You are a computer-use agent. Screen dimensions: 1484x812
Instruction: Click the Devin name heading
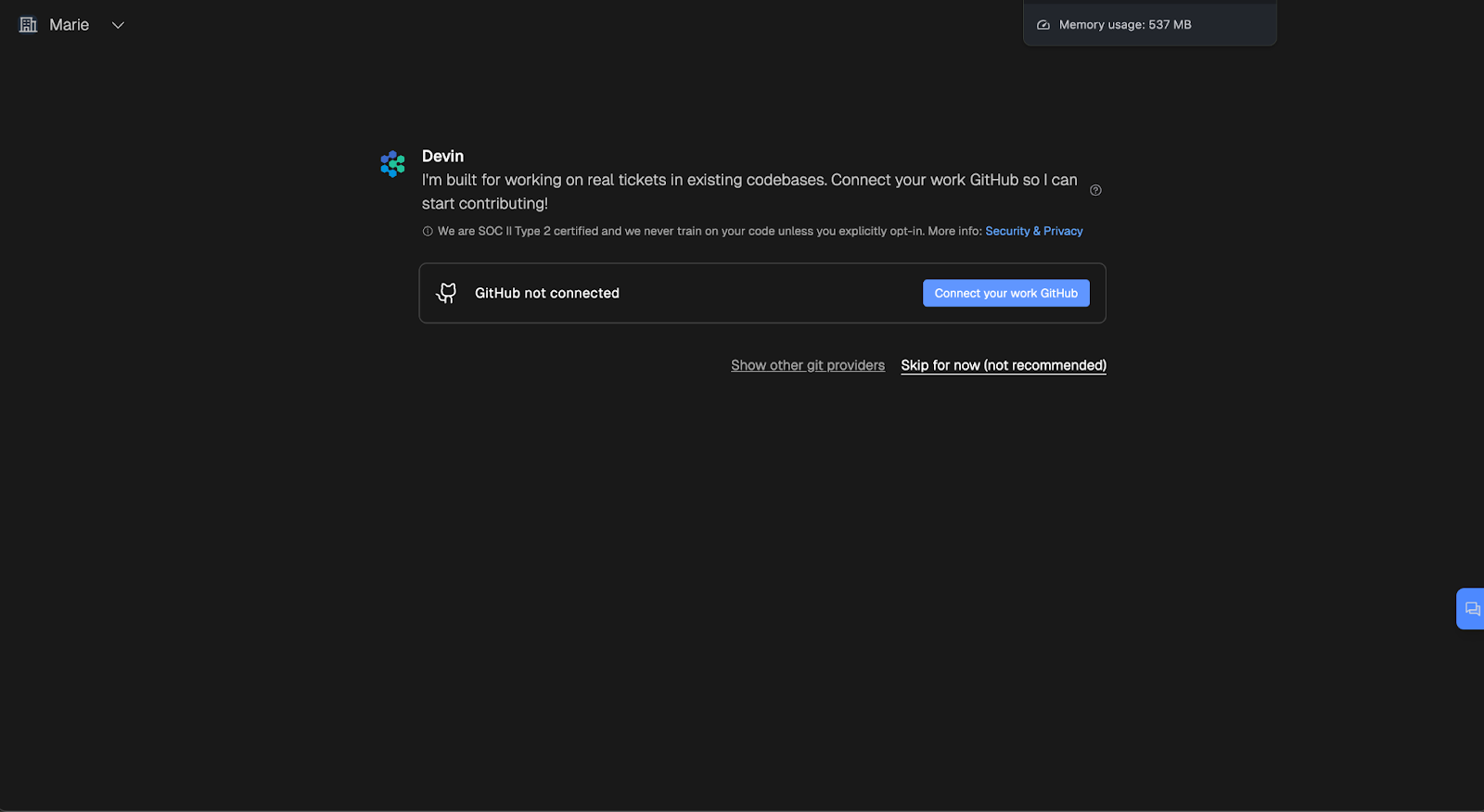pyautogui.click(x=442, y=156)
